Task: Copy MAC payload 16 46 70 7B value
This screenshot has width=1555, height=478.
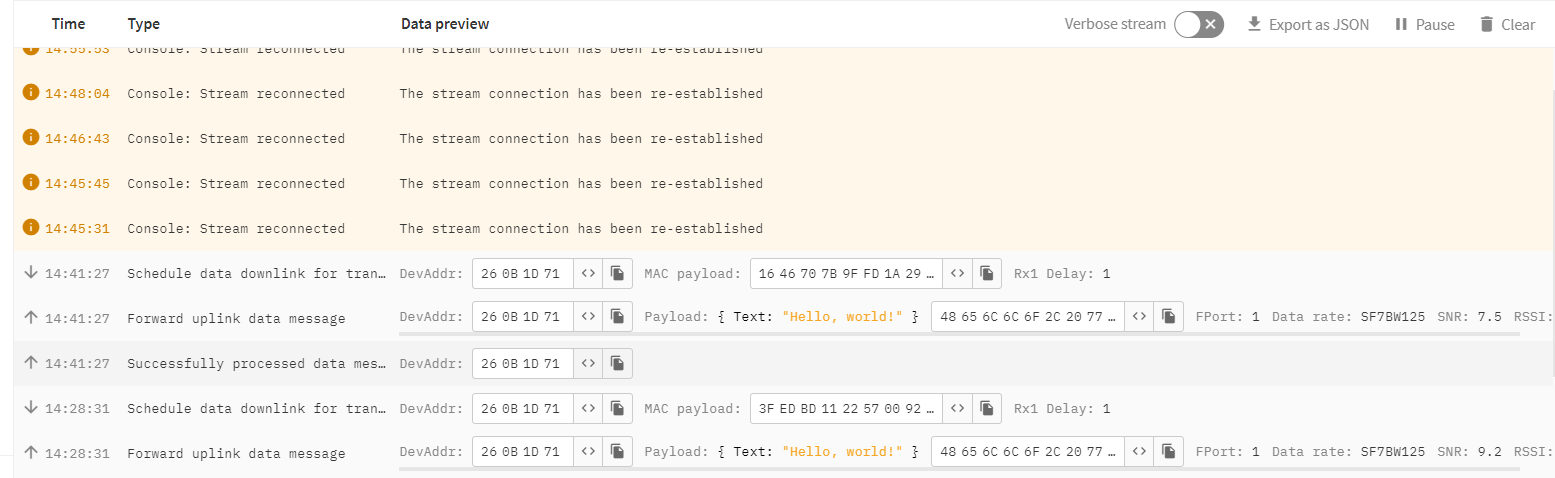Action: tap(987, 273)
